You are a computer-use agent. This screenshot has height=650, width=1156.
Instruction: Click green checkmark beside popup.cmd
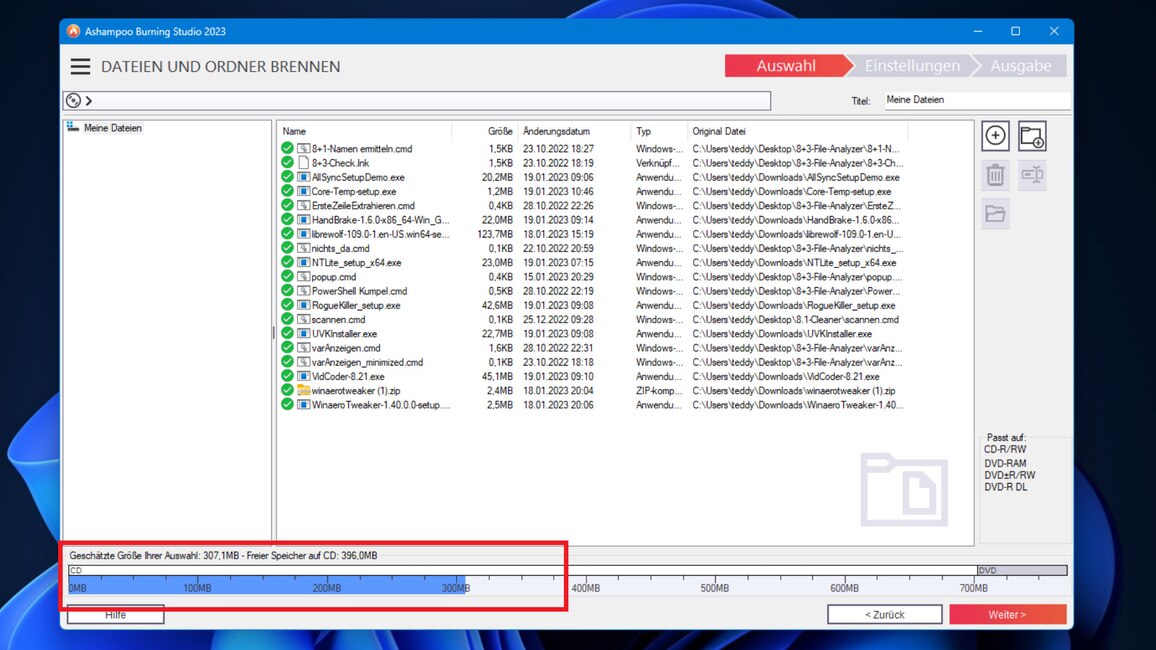(x=287, y=277)
